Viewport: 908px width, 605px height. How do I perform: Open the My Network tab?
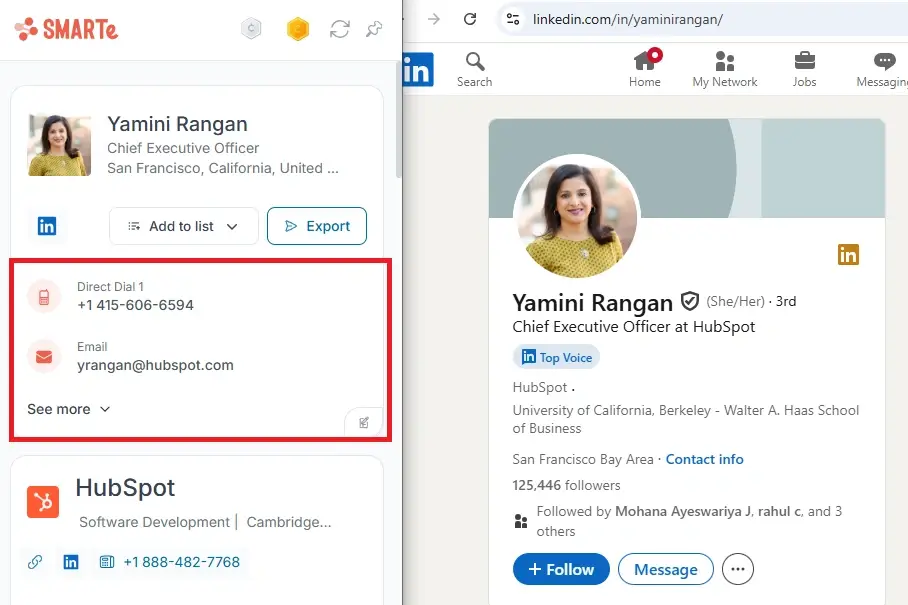pos(725,69)
